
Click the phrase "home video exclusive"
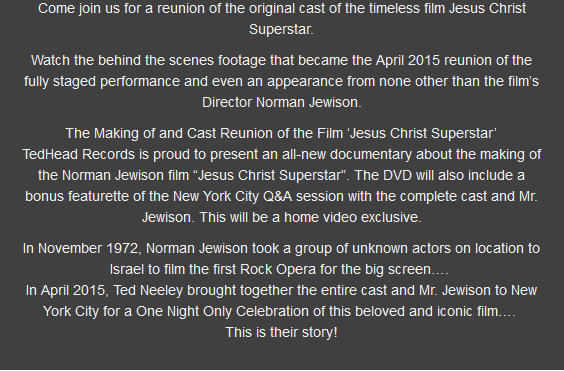coord(351,218)
